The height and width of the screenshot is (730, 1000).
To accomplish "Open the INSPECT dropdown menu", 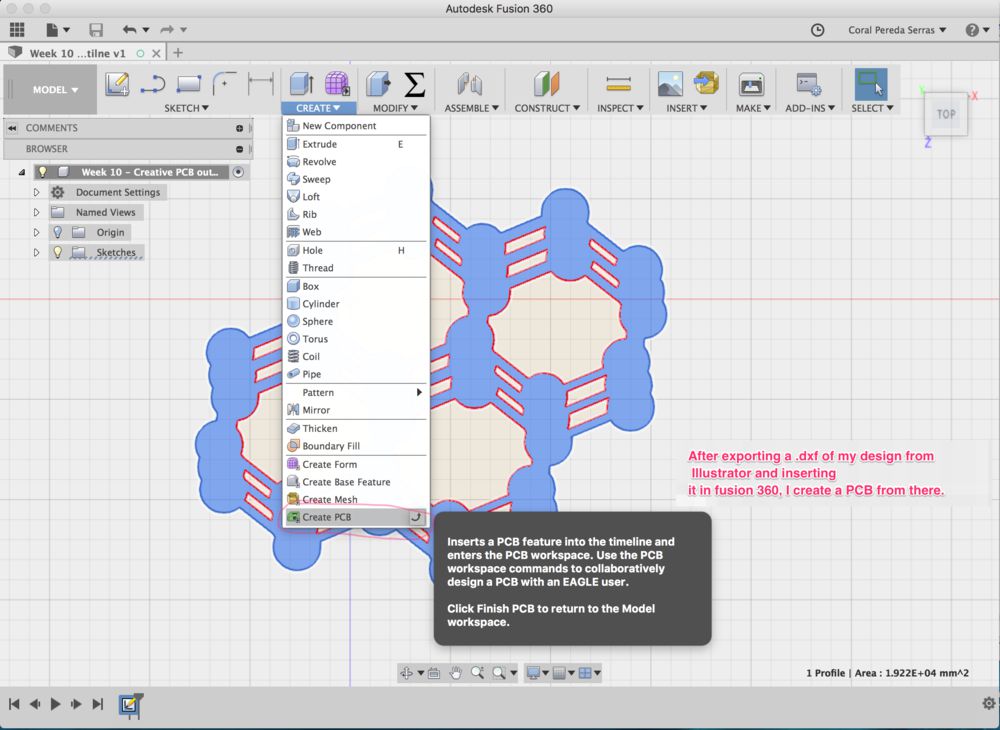I will point(621,108).
